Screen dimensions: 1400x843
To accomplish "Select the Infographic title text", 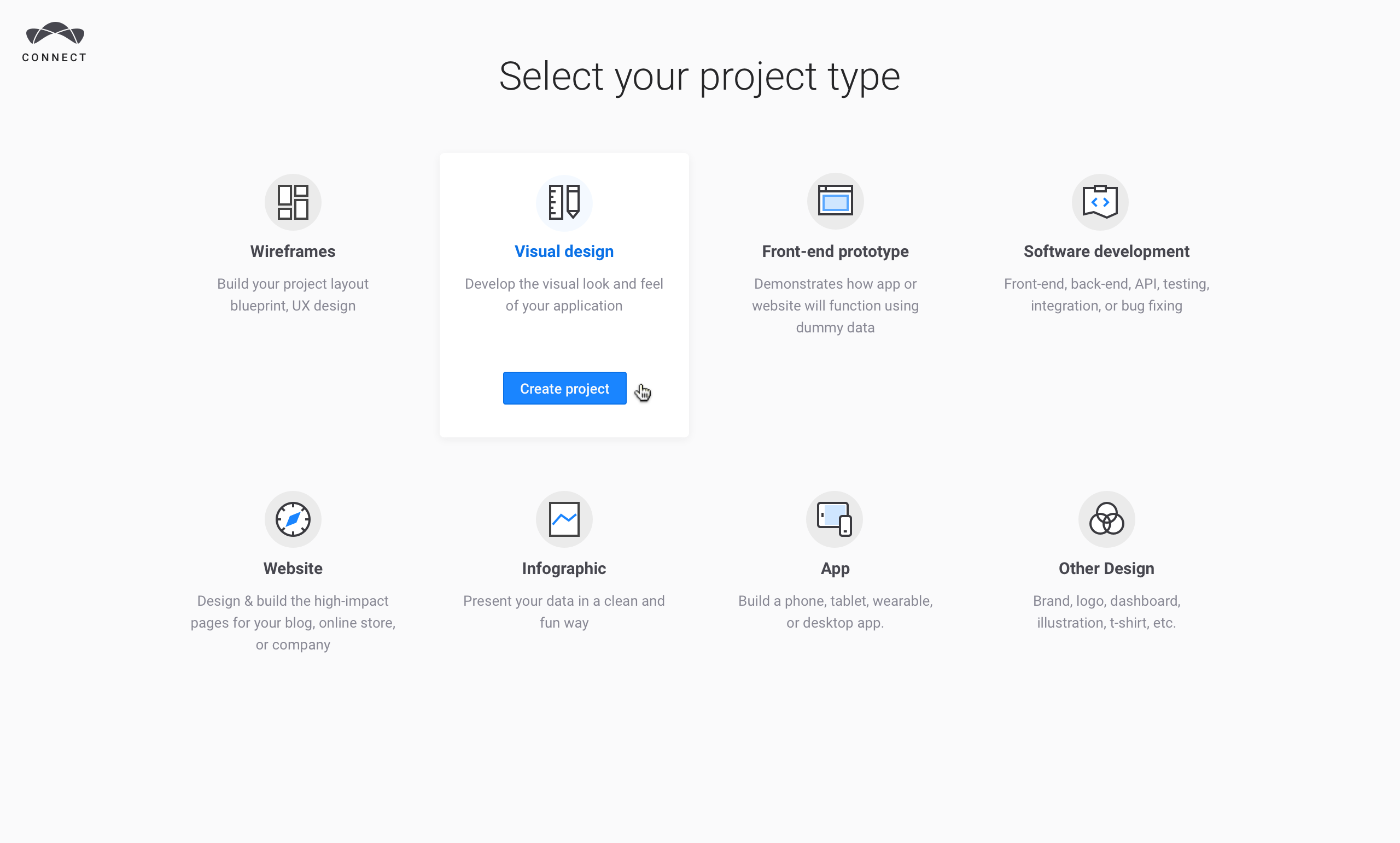I will 564,568.
